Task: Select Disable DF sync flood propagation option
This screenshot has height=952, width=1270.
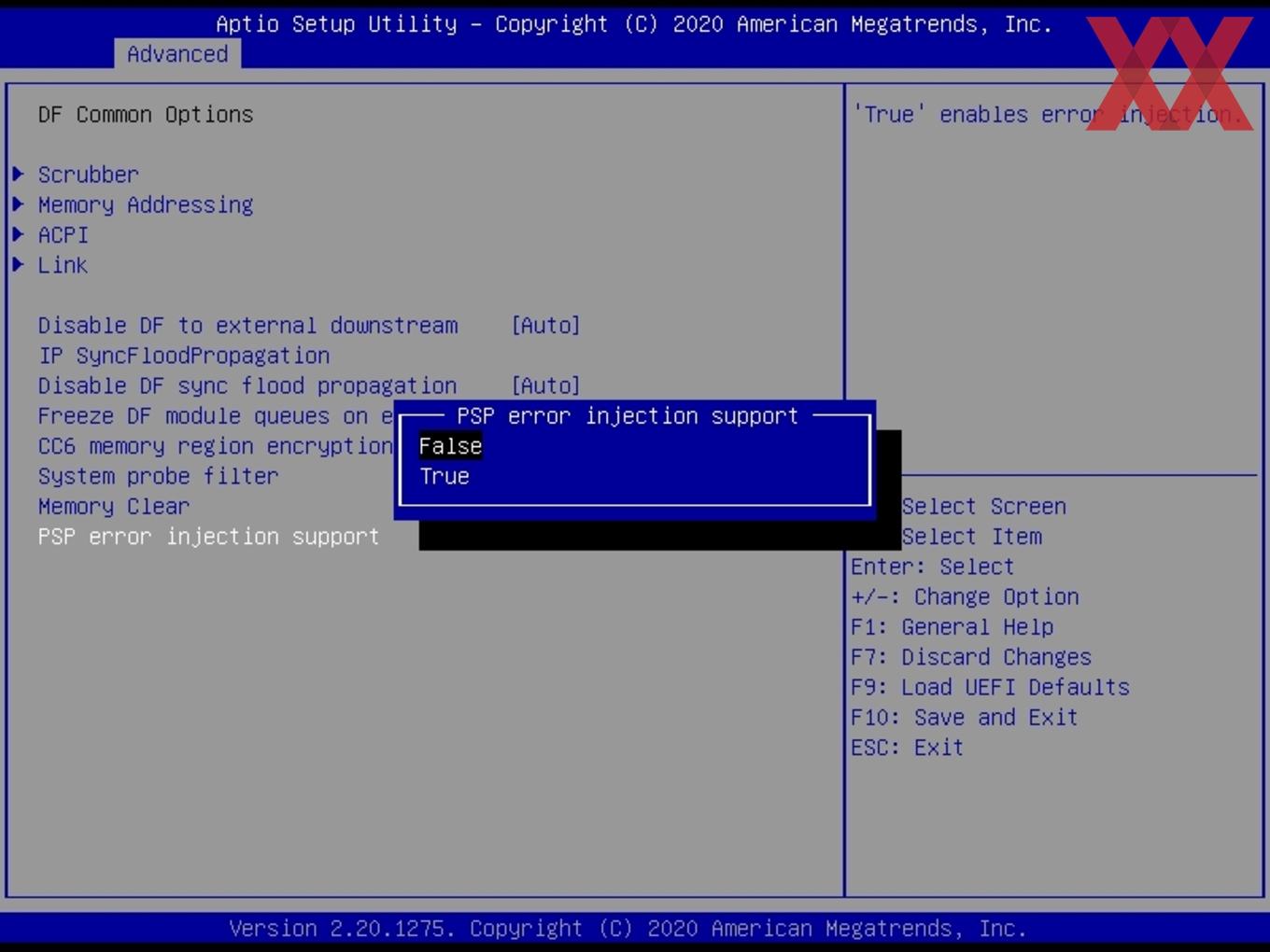Action: coord(247,385)
